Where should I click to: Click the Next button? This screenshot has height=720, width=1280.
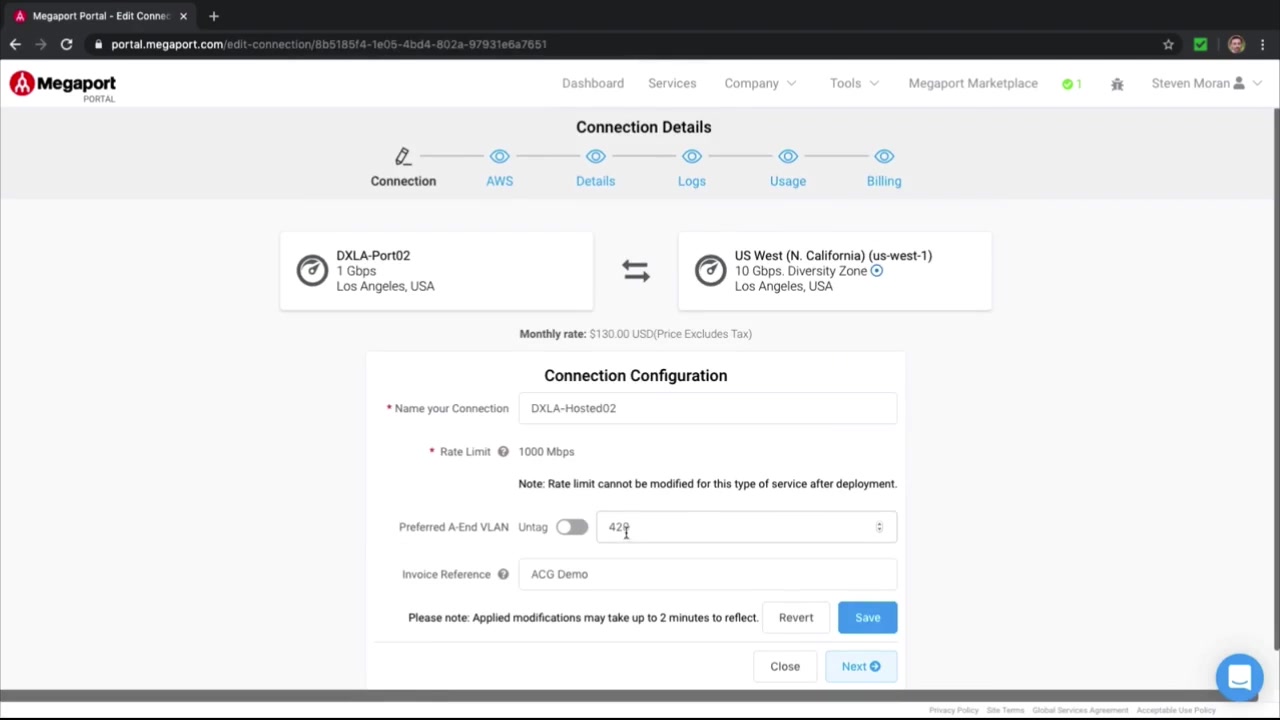[861, 666]
